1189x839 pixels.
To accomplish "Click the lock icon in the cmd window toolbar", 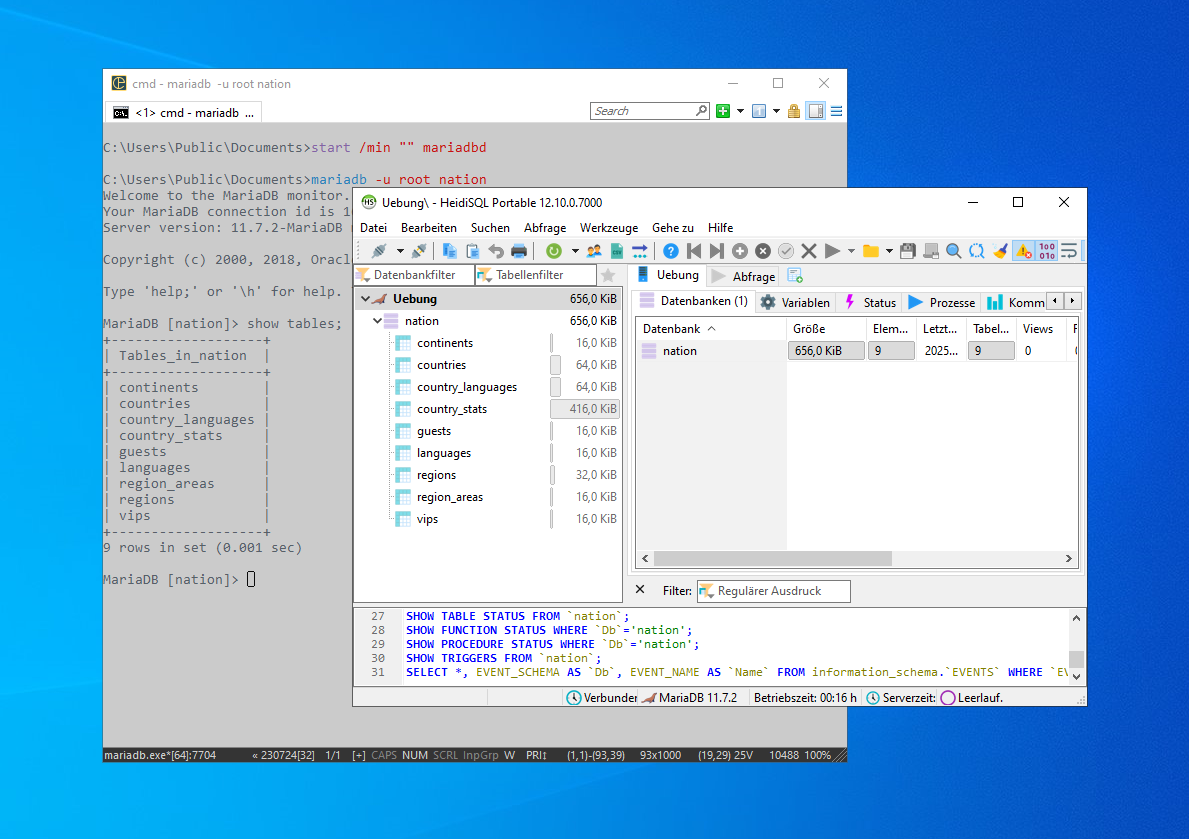I will [x=794, y=111].
